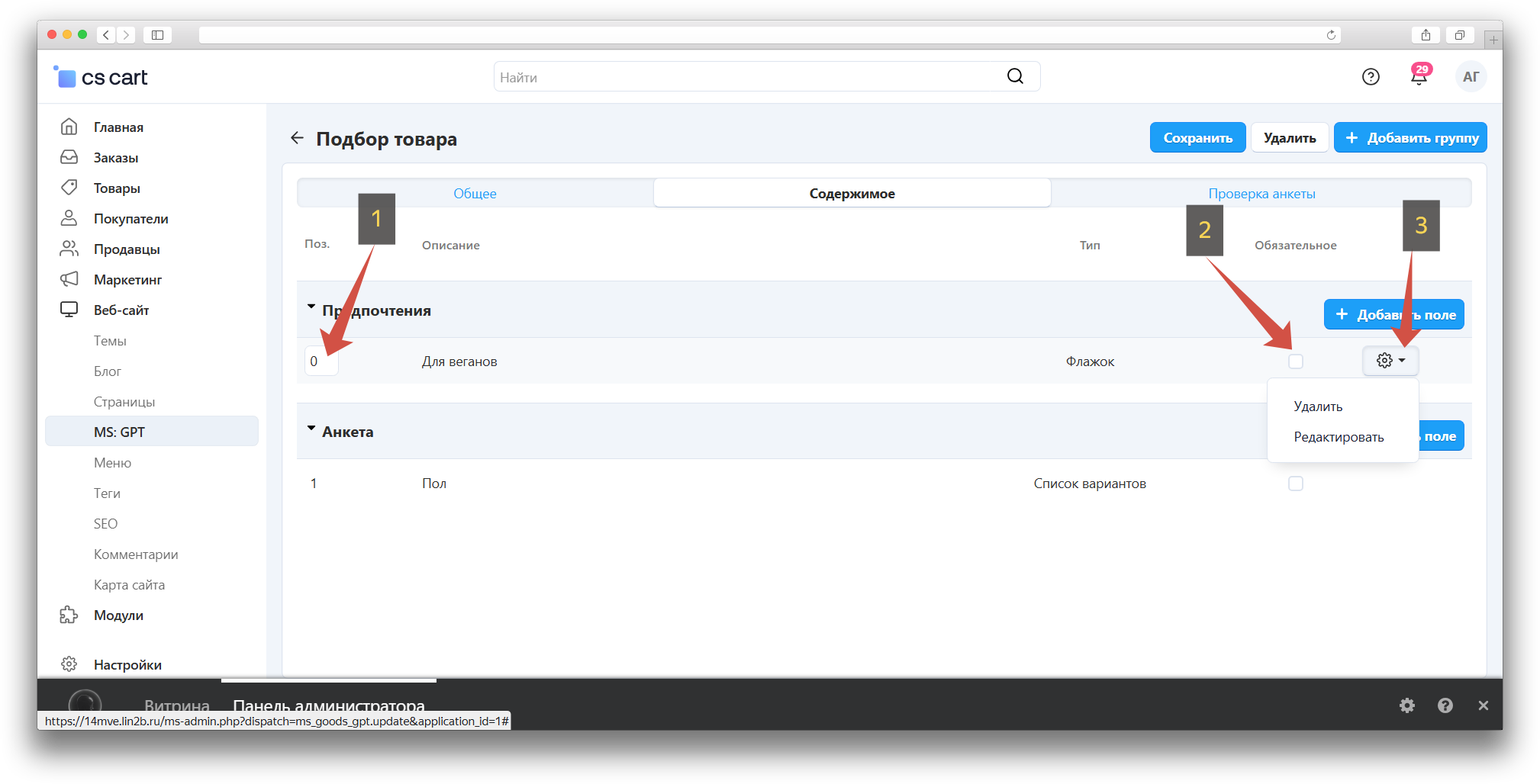
Task: Click the search magnifier icon
Action: (1015, 76)
